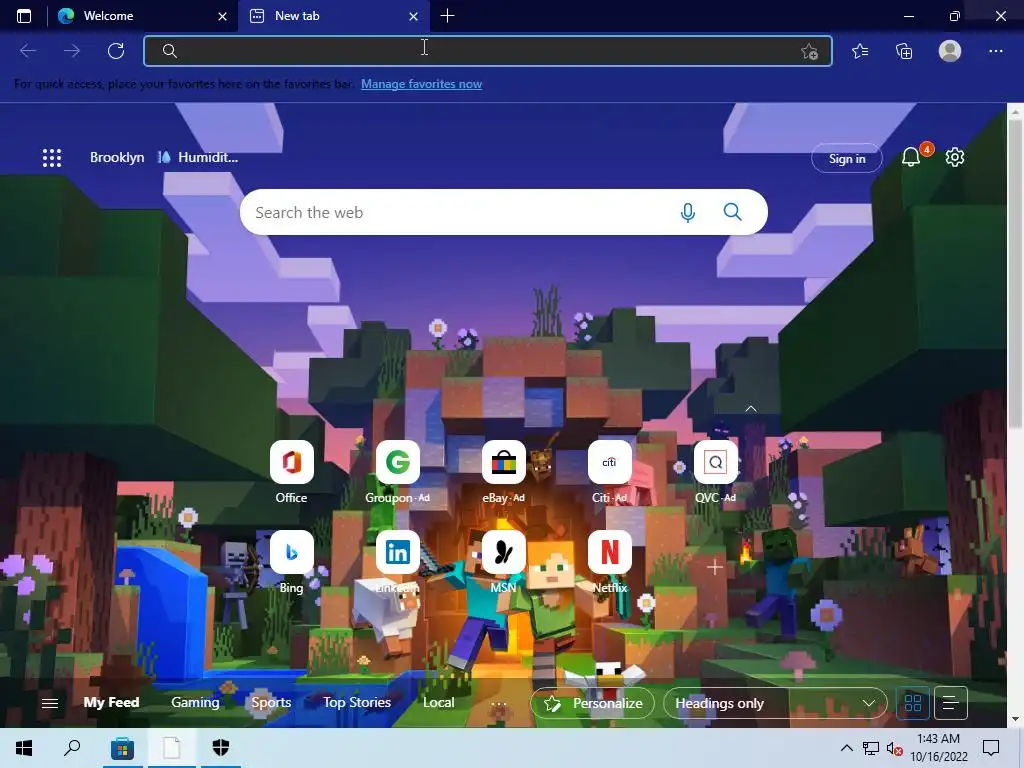1024x768 pixels.
Task: Open Windows Security from taskbar
Action: click(221, 748)
